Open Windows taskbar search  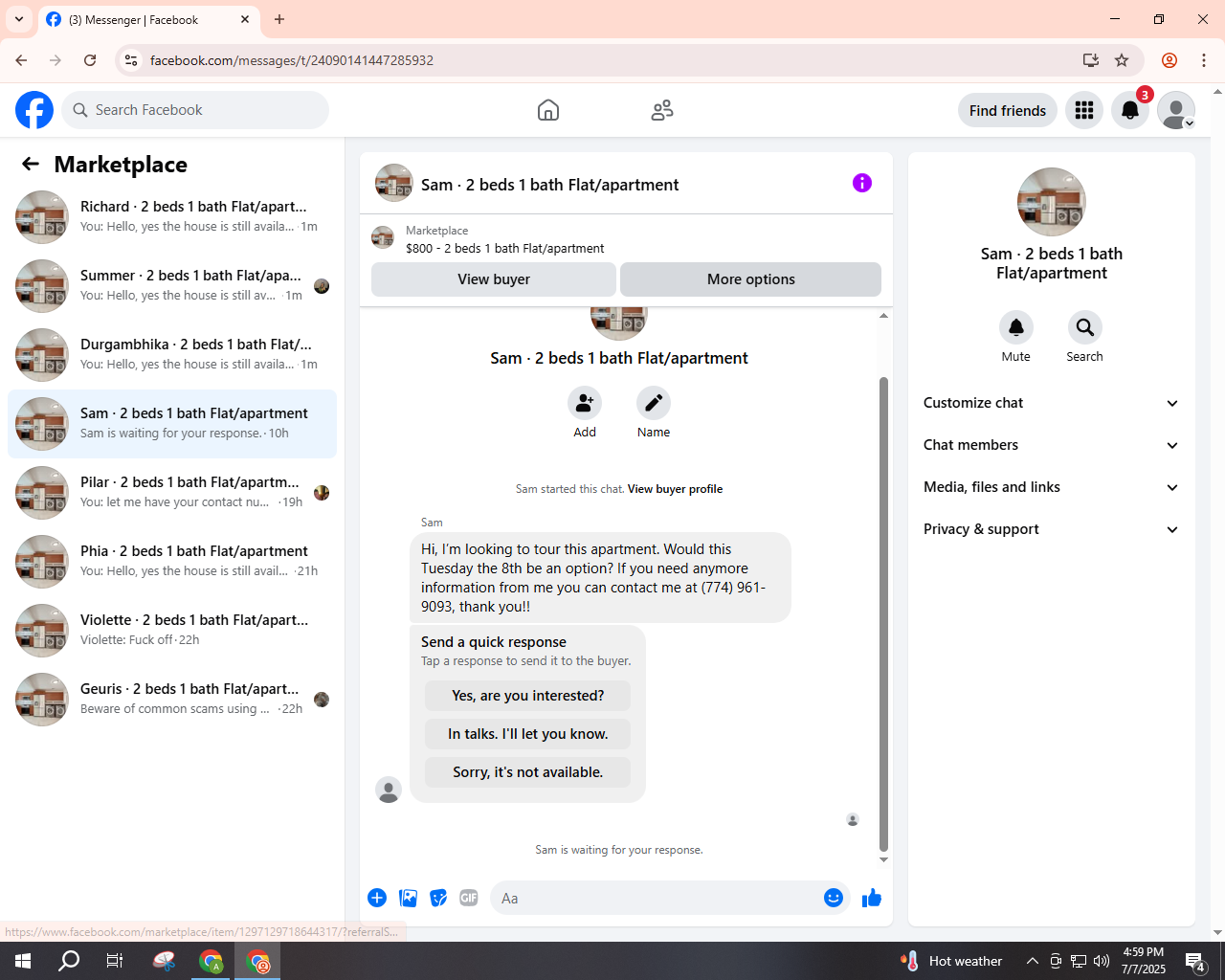pyautogui.click(x=69, y=961)
